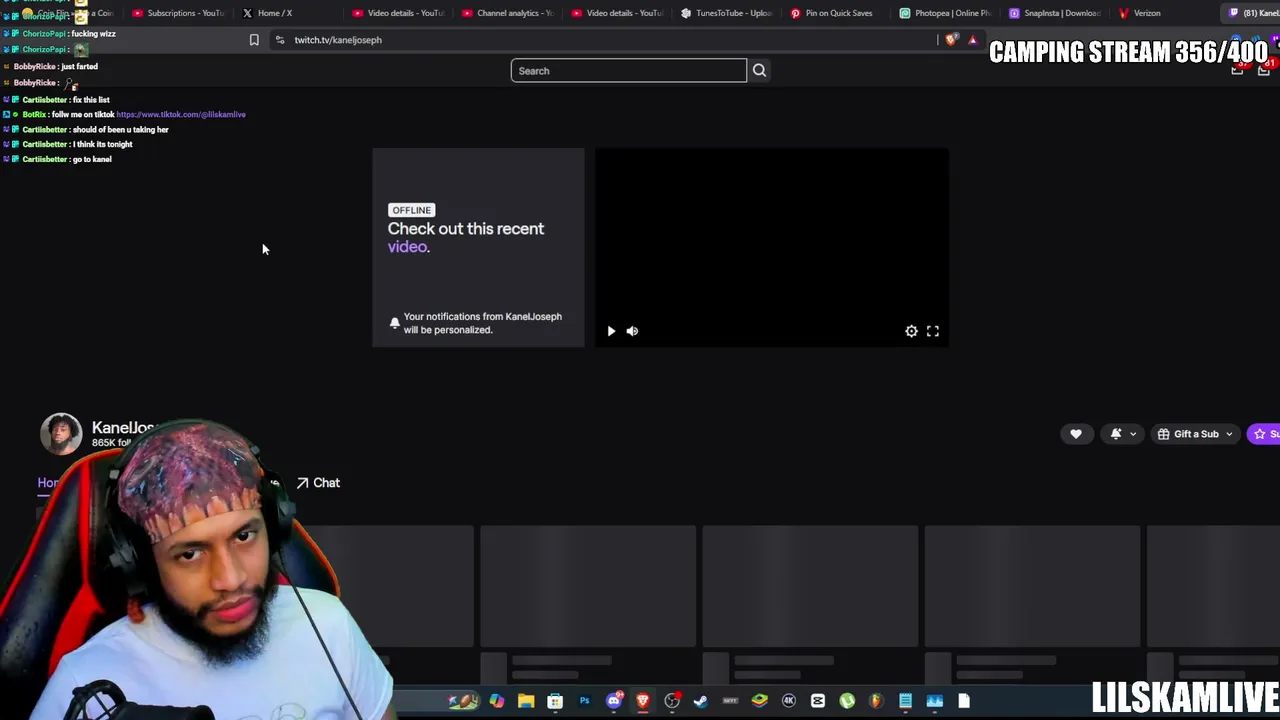This screenshot has width=1280, height=720.
Task: Switch to the Verizon browser tab
Action: pos(1140,13)
